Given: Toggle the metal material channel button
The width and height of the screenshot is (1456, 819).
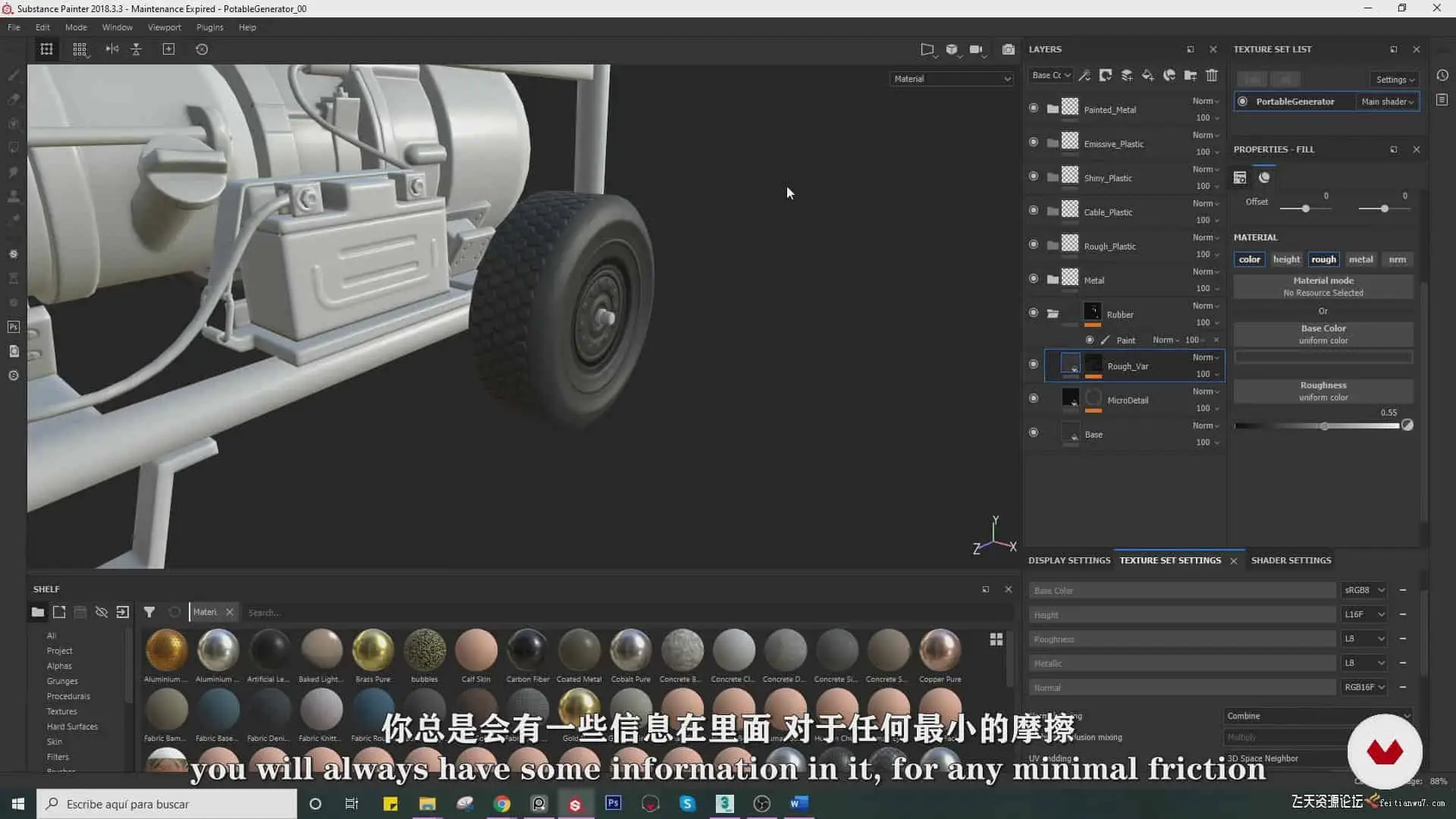Looking at the screenshot, I should coord(1360,259).
